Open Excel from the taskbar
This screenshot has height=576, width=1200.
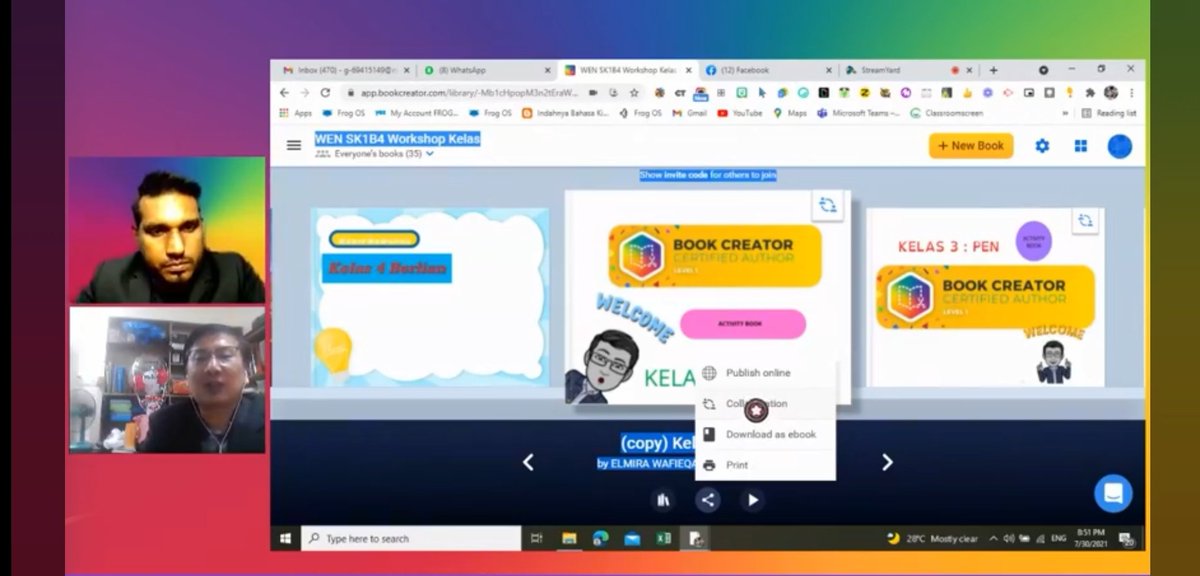663,538
